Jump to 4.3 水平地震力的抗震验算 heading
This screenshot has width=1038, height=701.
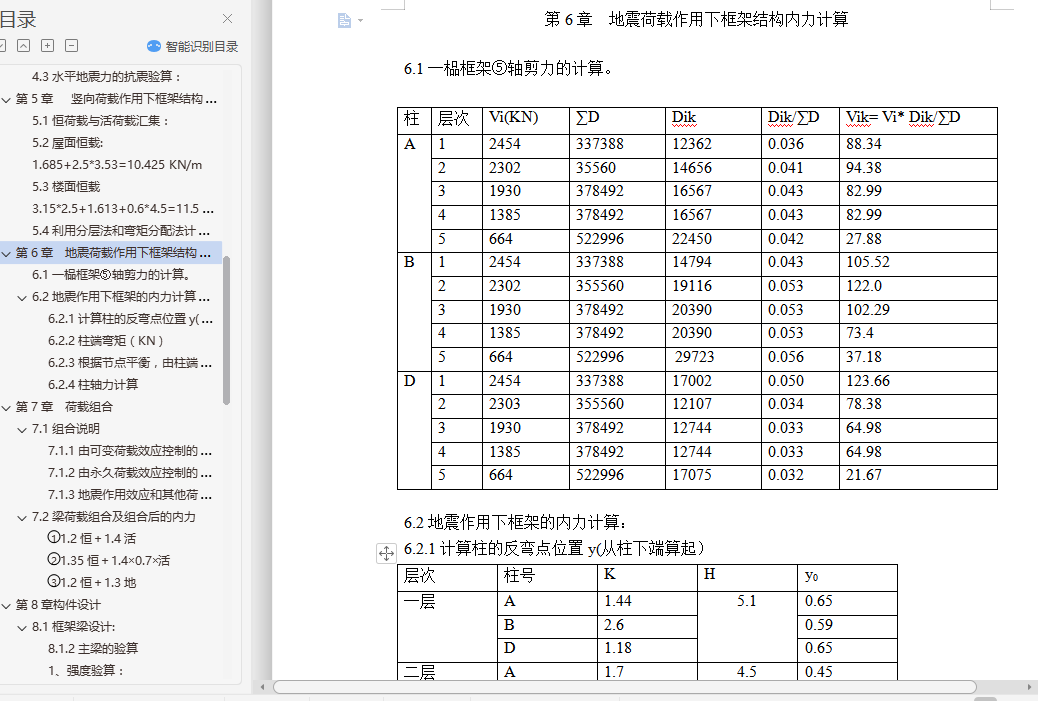pos(107,77)
